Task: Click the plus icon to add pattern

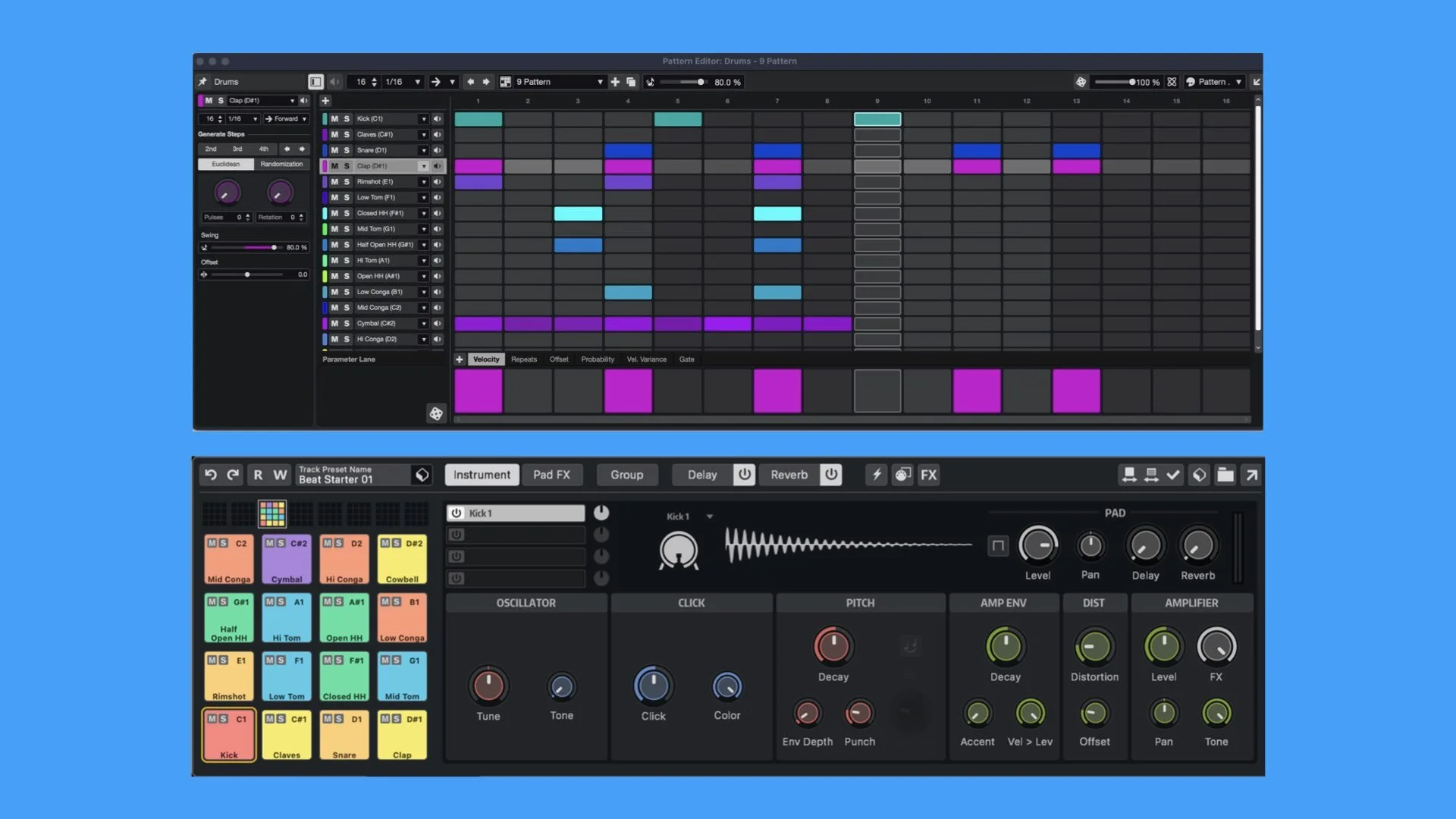Action: coord(615,82)
